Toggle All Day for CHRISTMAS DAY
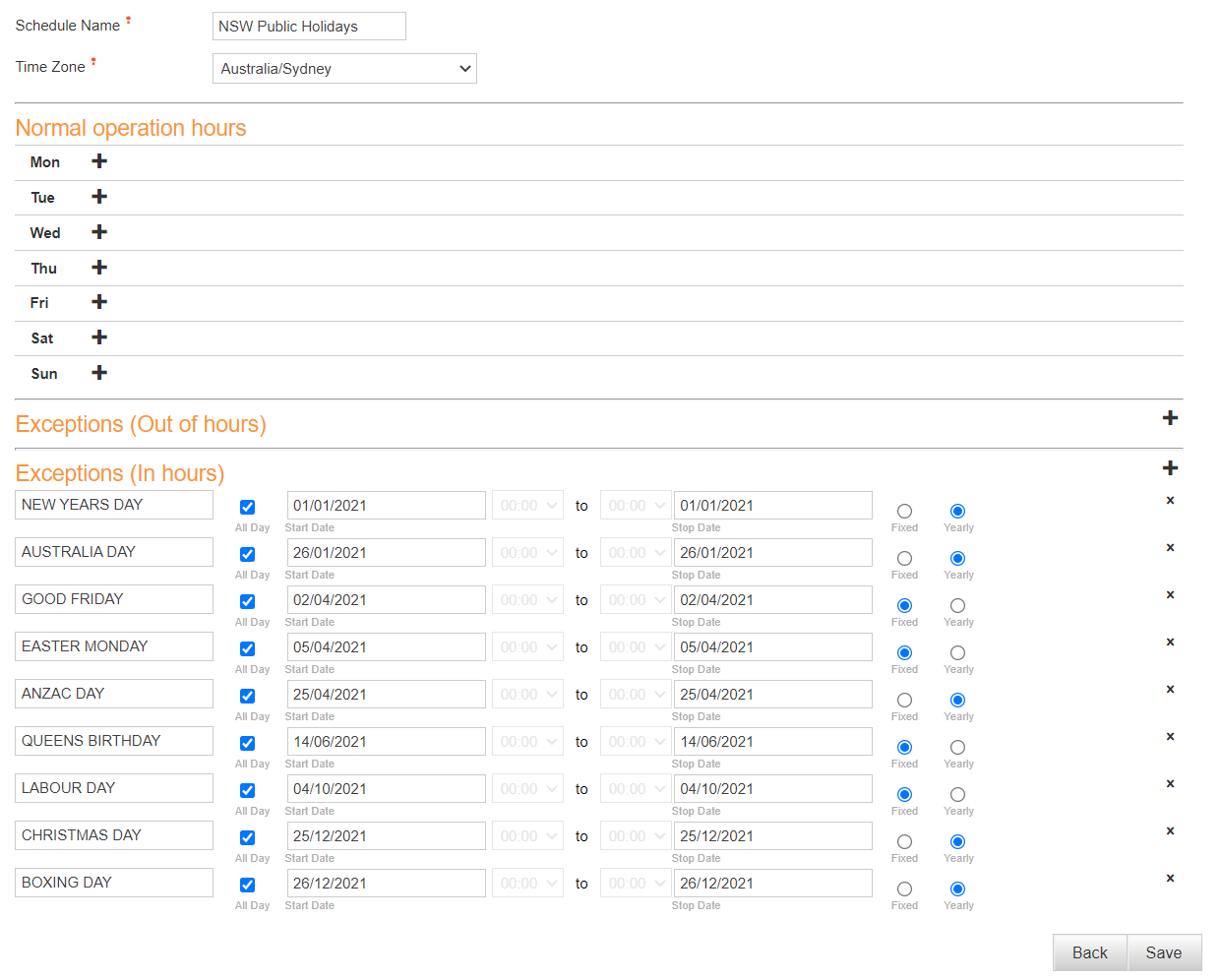This screenshot has width=1221, height=980. pos(248,838)
